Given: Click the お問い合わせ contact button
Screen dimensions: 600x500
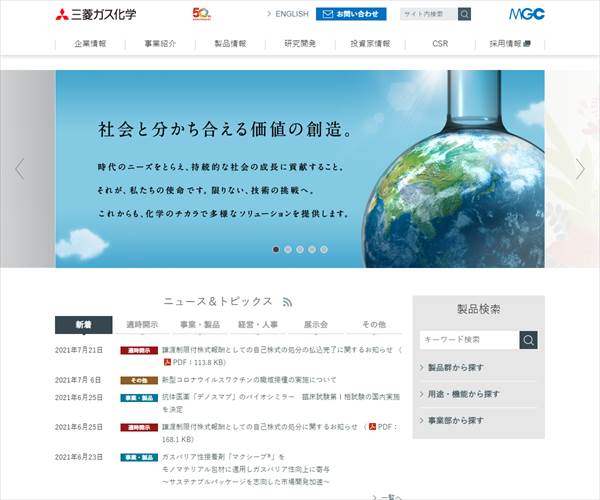Looking at the screenshot, I should point(351,14).
